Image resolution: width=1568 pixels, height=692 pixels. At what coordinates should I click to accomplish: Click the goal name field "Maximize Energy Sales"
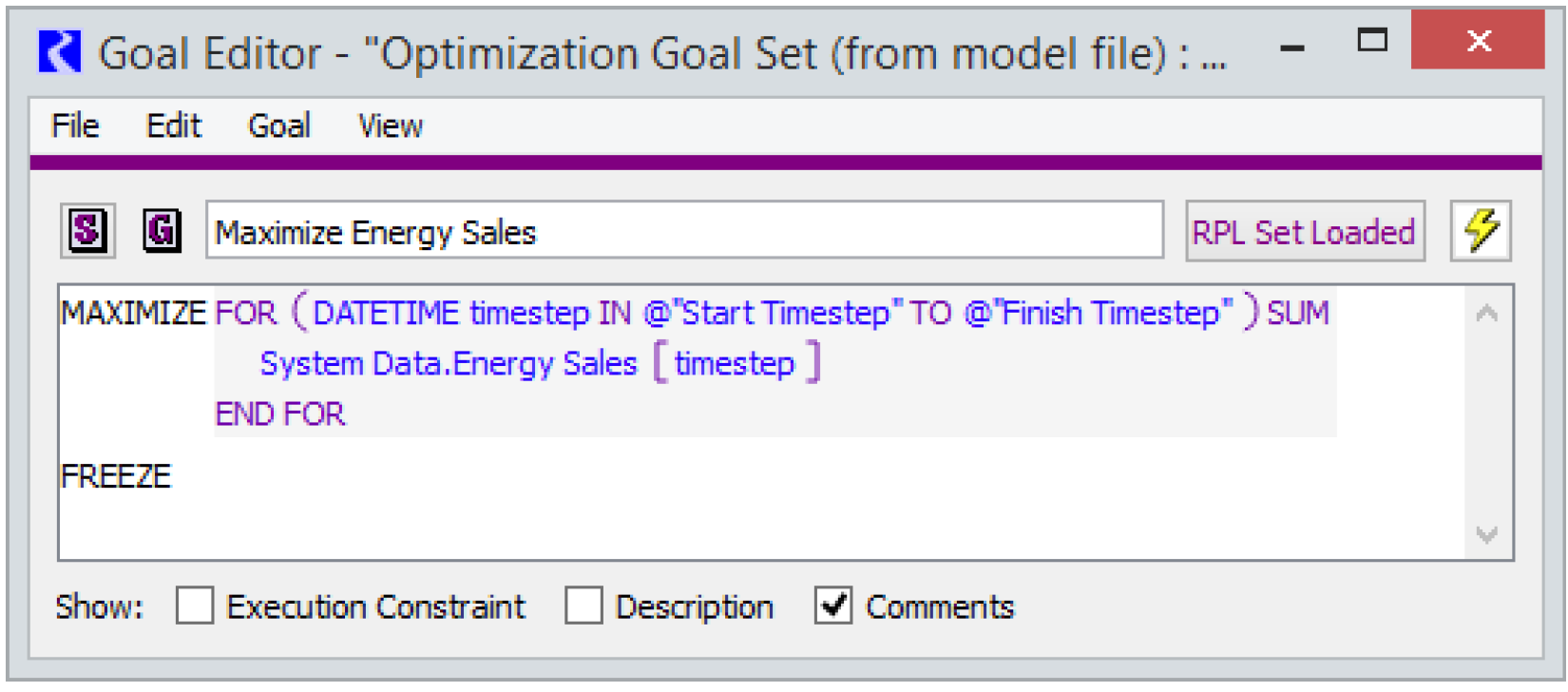tap(684, 232)
